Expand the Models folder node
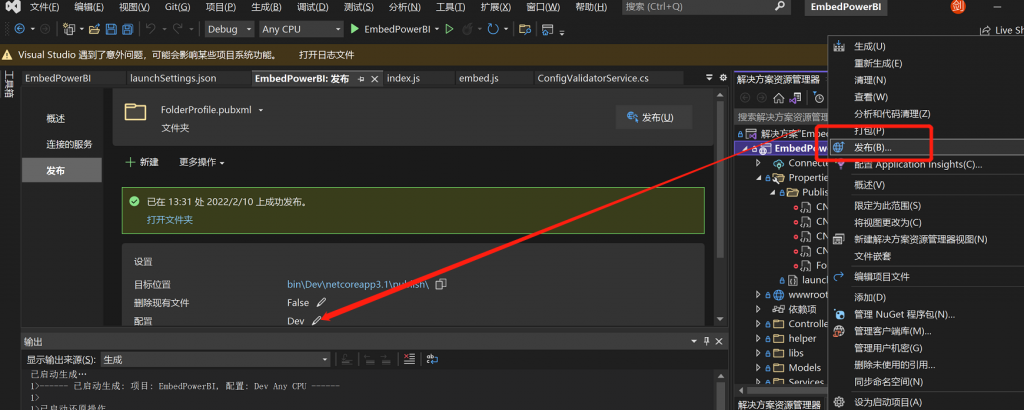Image resolution: width=1024 pixels, height=410 pixels. (x=758, y=368)
